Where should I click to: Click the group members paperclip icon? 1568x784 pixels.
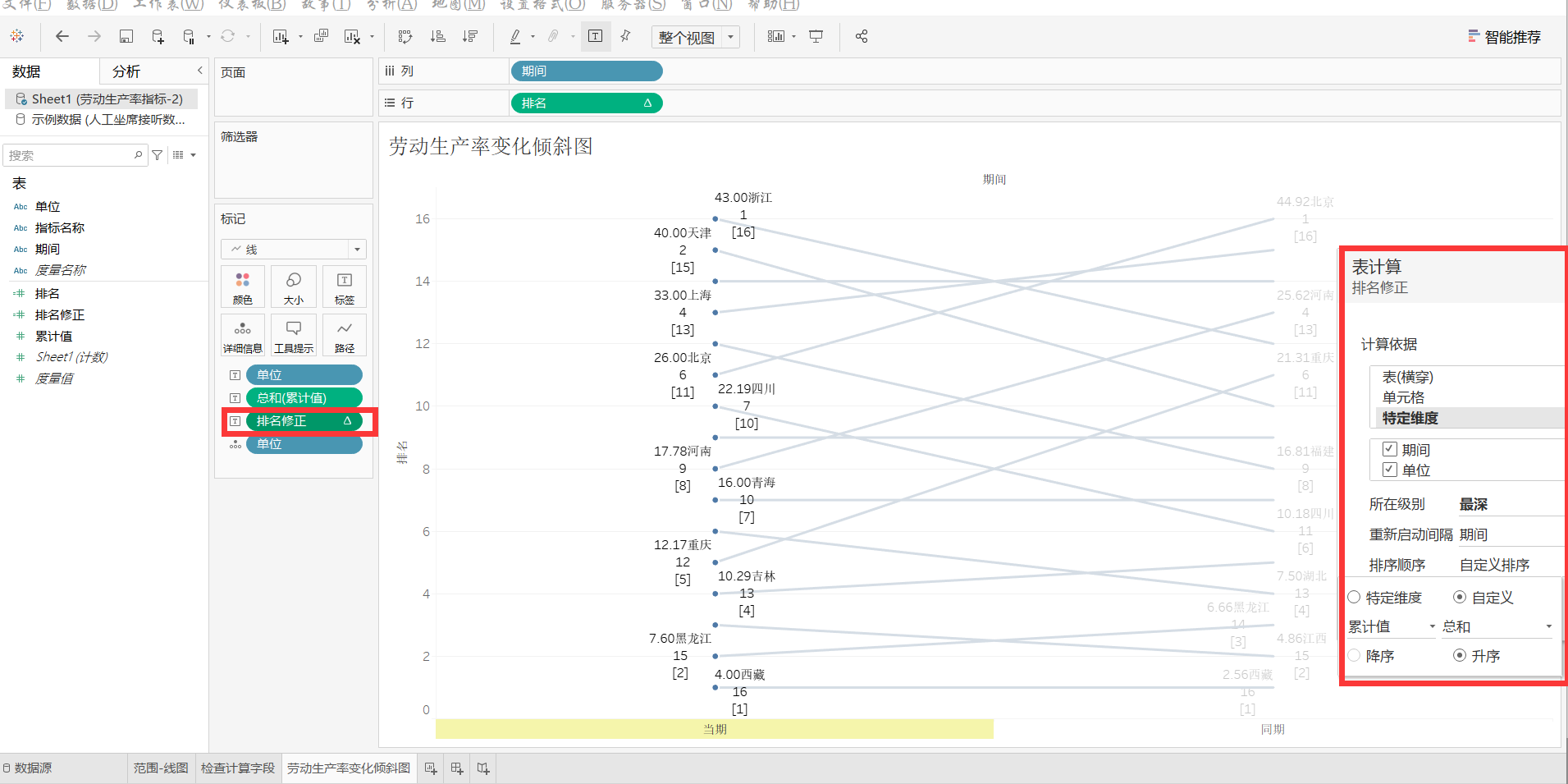pyautogui.click(x=554, y=36)
